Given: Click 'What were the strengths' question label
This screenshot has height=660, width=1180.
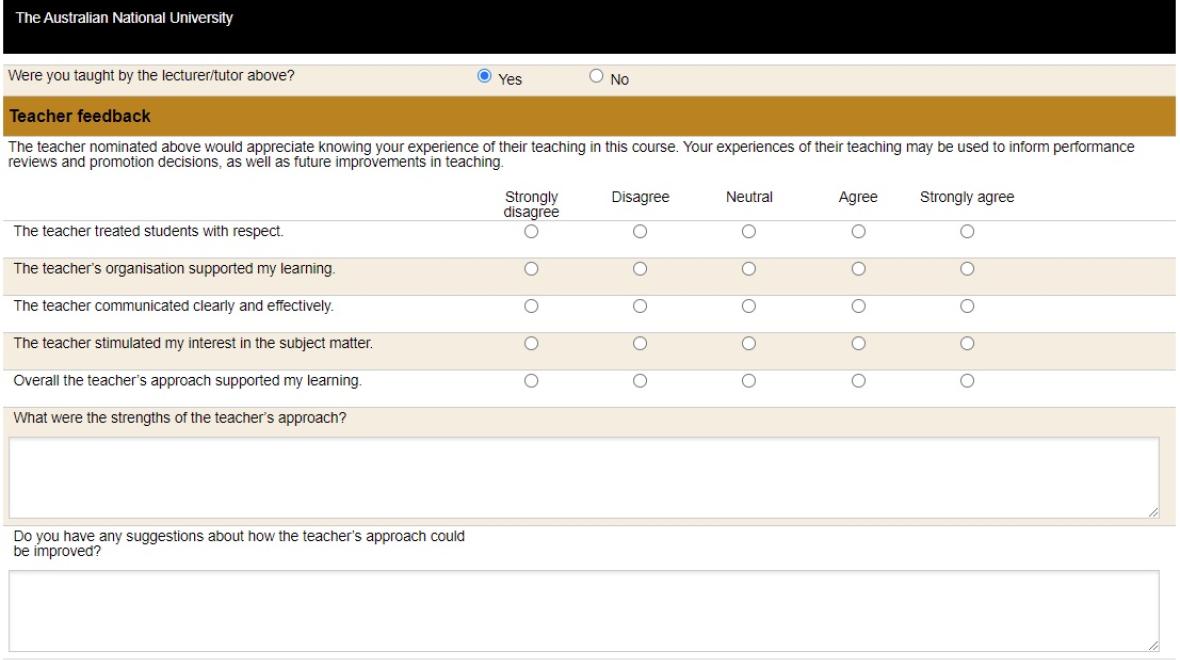Looking at the screenshot, I should [180, 418].
